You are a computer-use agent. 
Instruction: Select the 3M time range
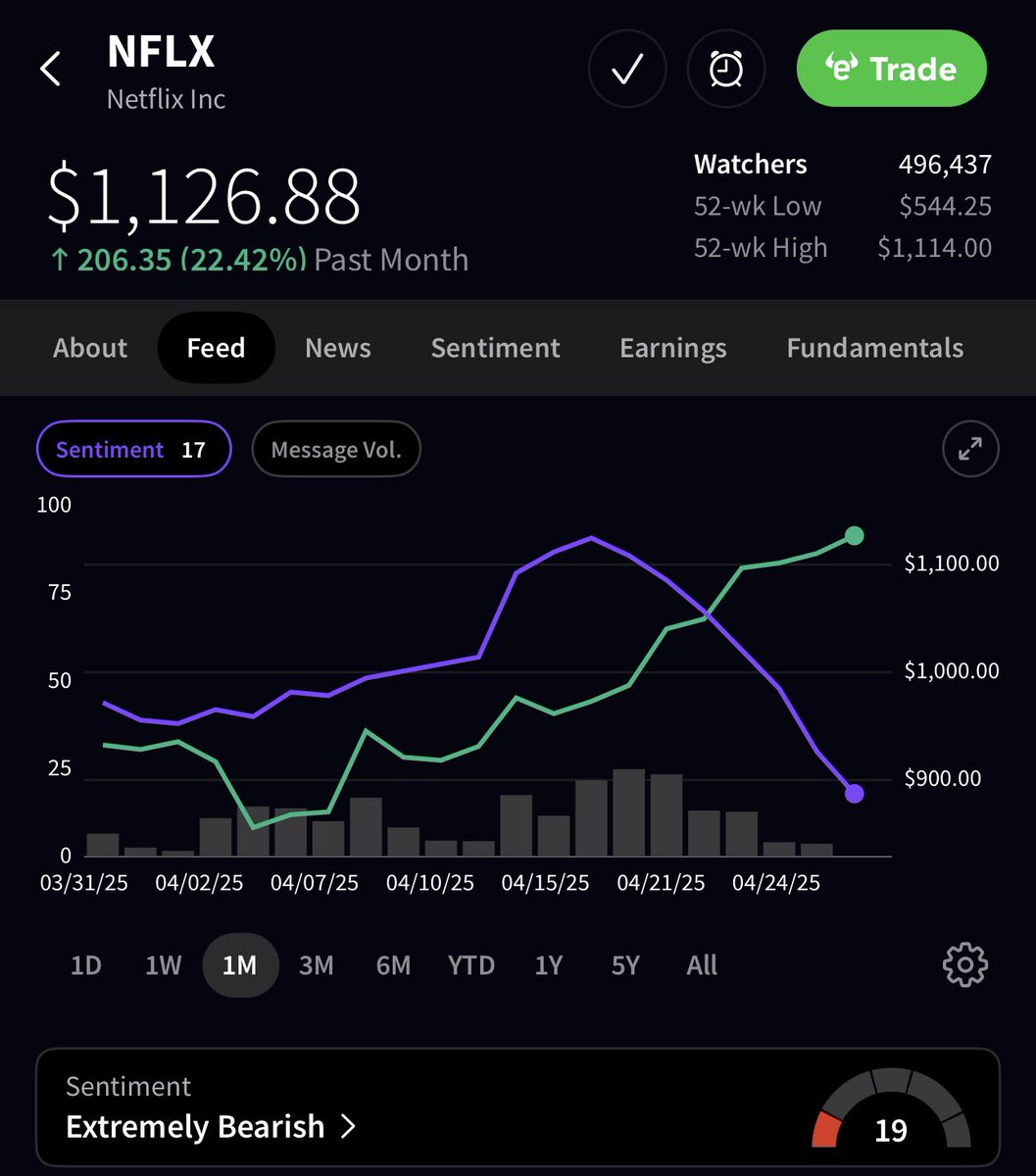[317, 965]
